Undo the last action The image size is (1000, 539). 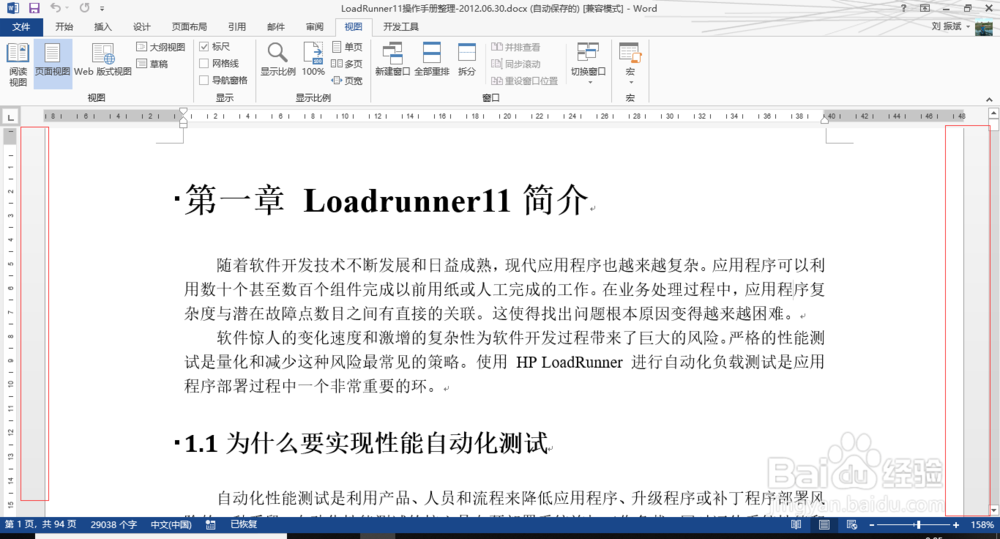pyautogui.click(x=55, y=8)
